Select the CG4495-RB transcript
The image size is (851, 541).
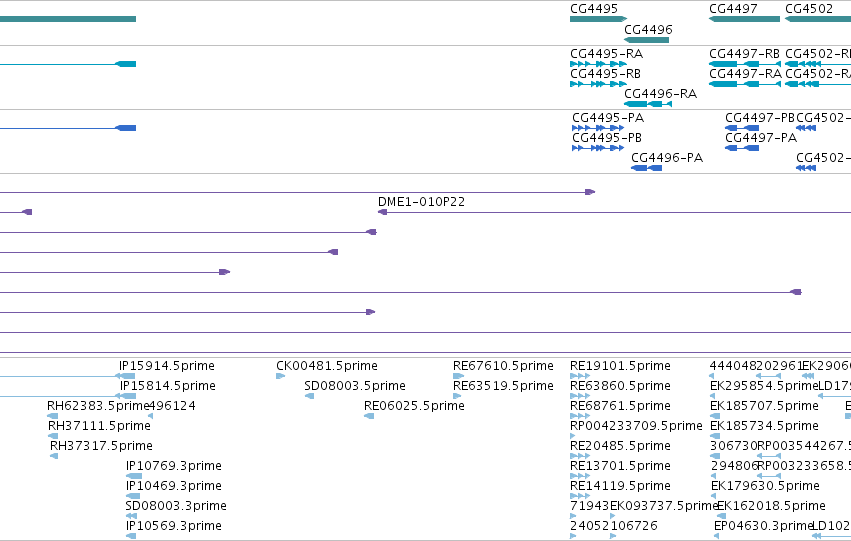click(x=598, y=84)
